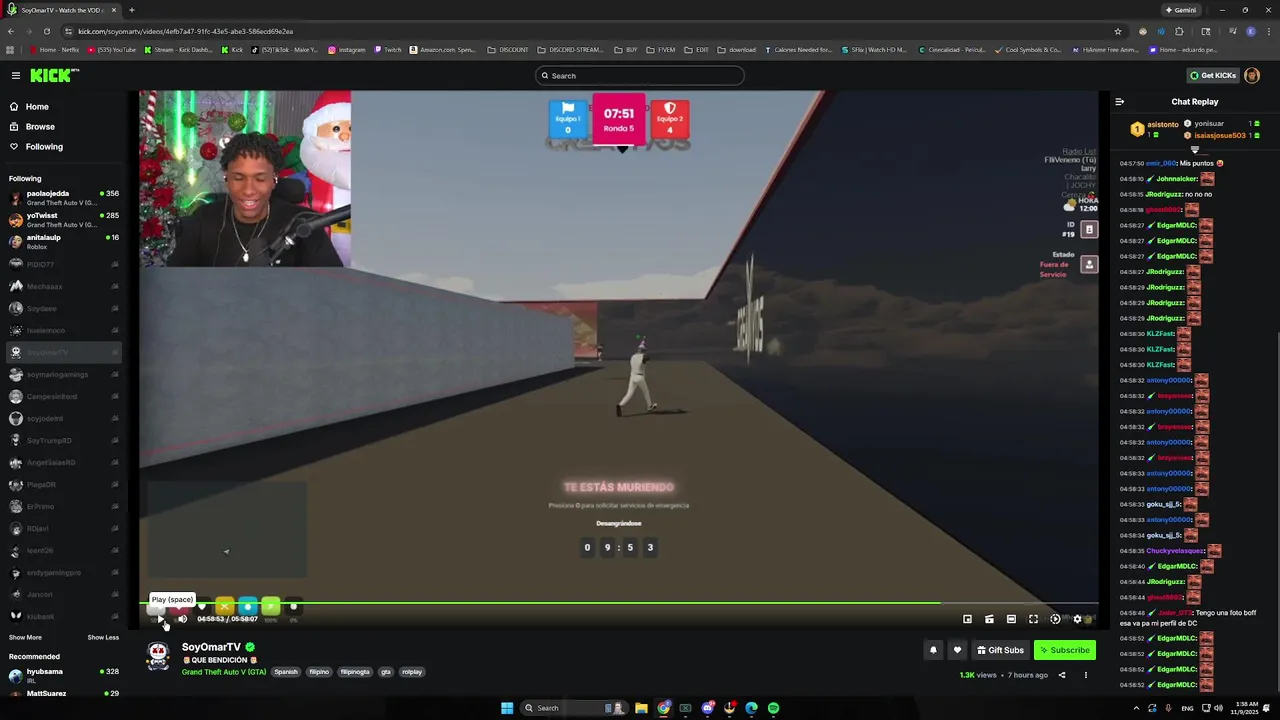The image size is (1280, 720).
Task: Open offline channel RDjavi
Action: tap(64, 528)
